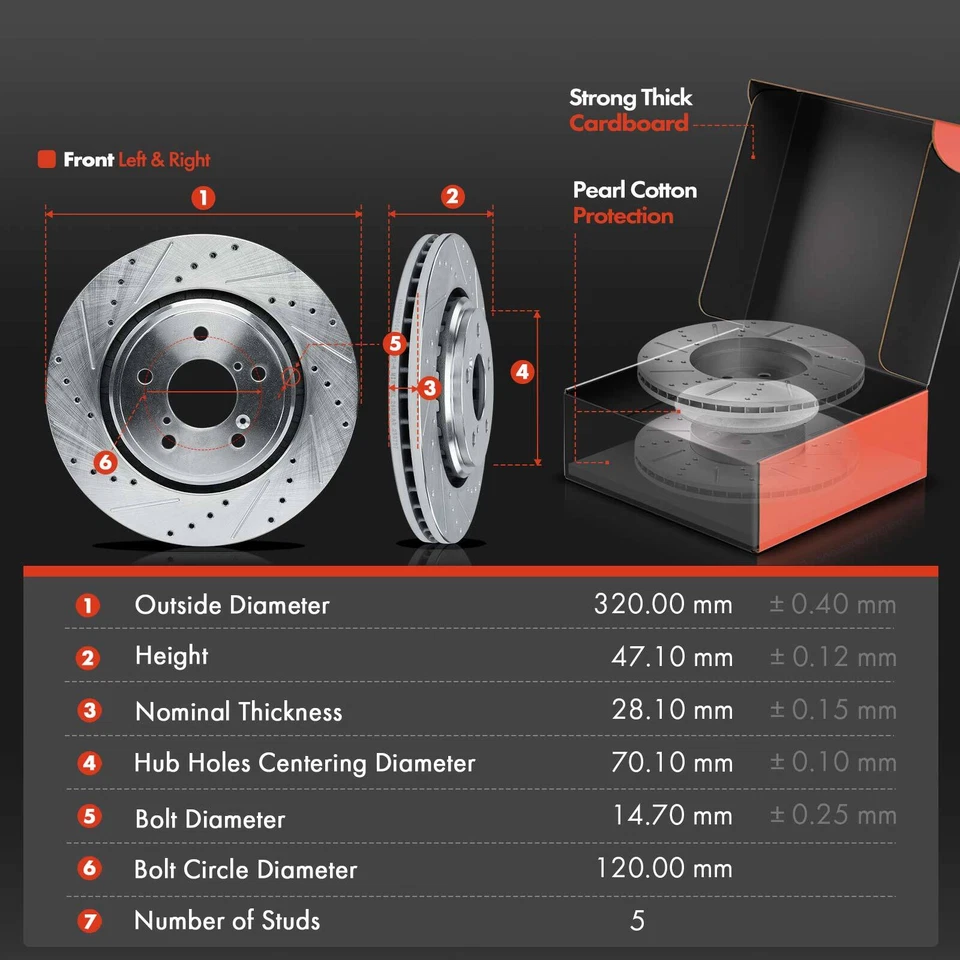Click badge 3 beside Nominal Thickness row
The image size is (960, 960).
tap(89, 711)
